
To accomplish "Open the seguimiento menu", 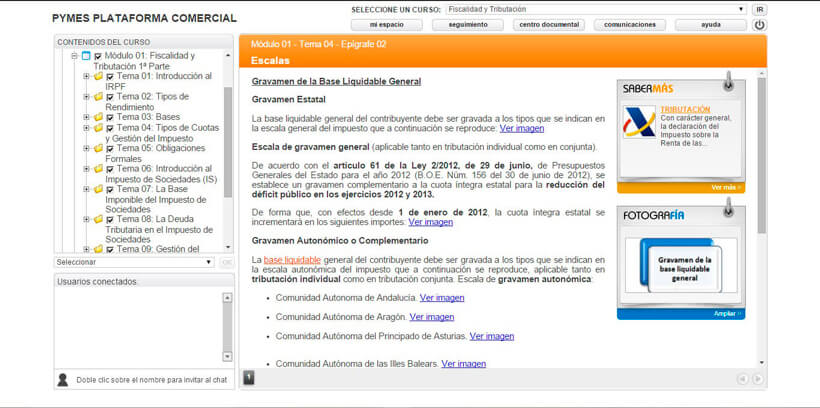I will pyautogui.click(x=468, y=25).
